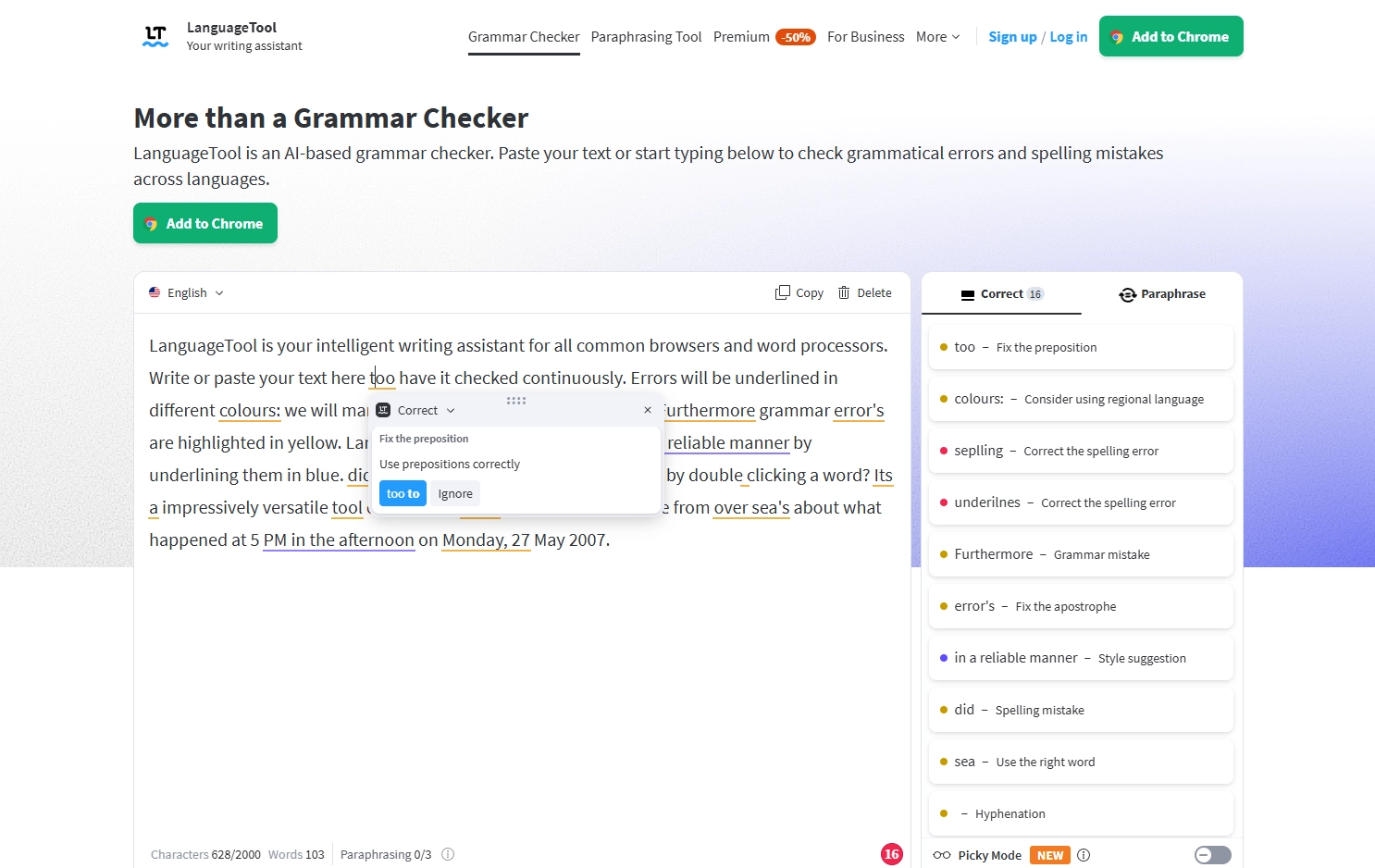
Task: Expand the More navigation menu
Action: (x=937, y=37)
